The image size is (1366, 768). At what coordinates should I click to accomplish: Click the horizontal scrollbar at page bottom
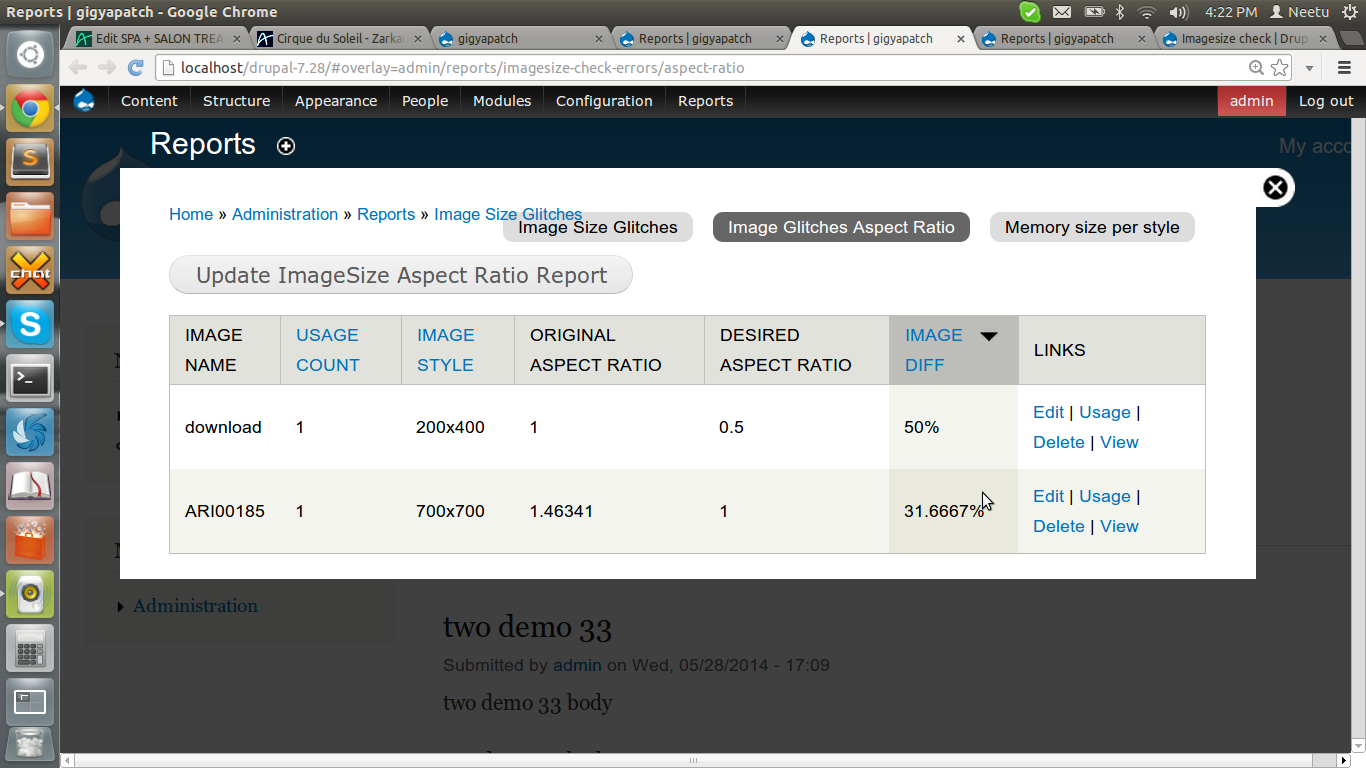coord(692,760)
